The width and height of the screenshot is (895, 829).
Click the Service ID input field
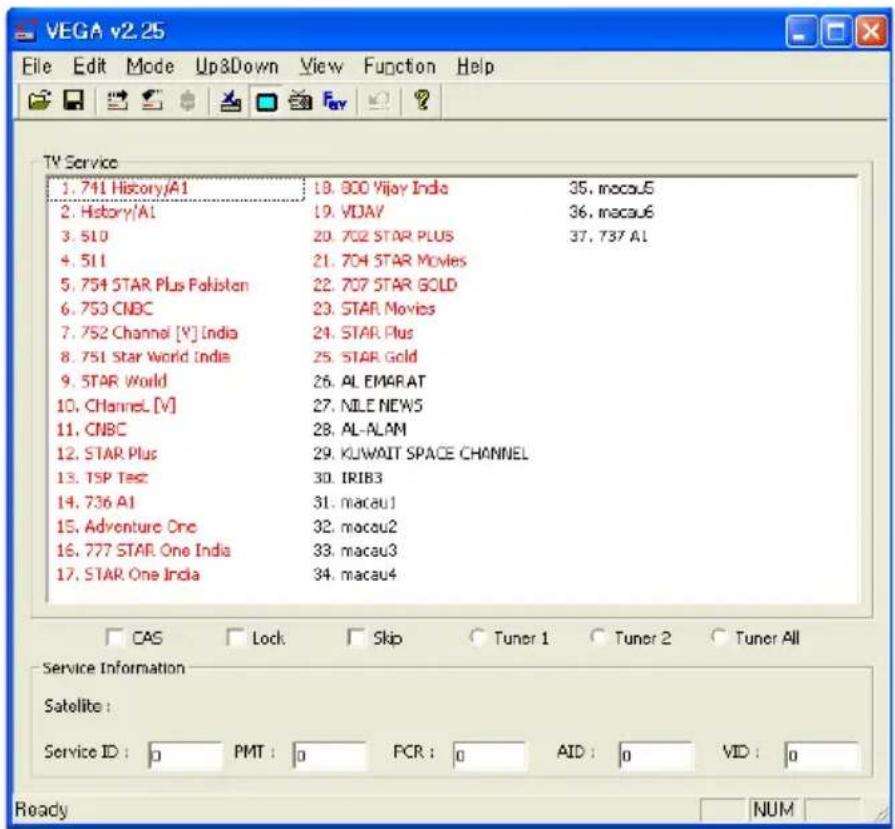tap(184, 756)
